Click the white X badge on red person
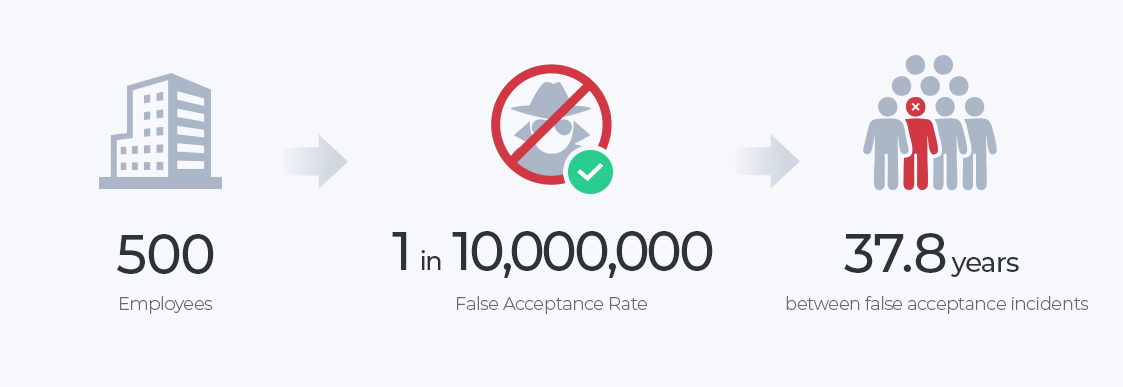1123x387 pixels. 915,107
